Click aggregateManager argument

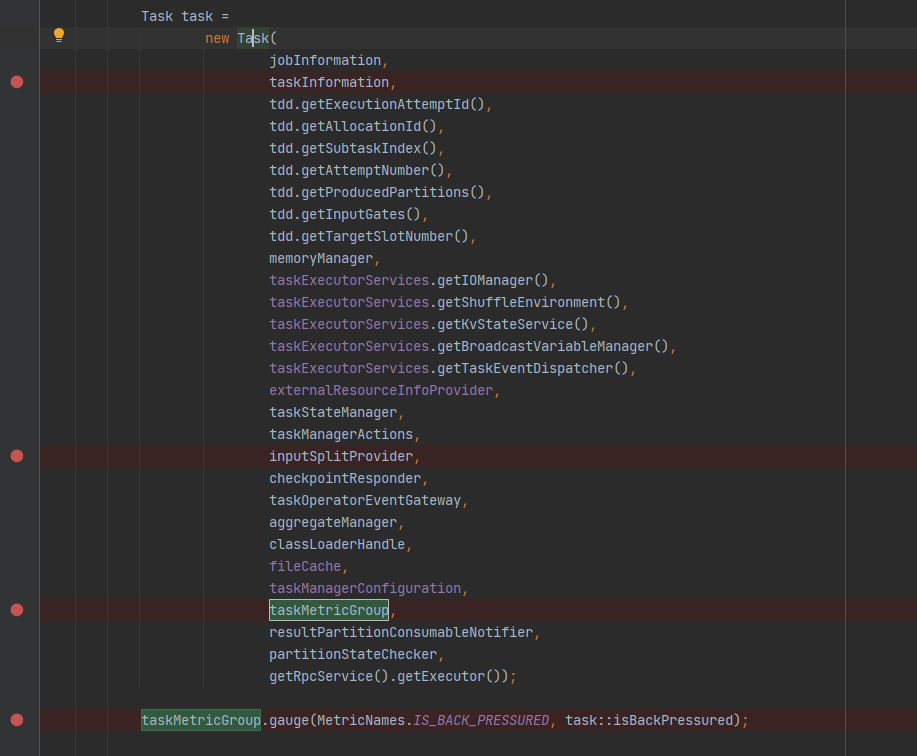[333, 523]
